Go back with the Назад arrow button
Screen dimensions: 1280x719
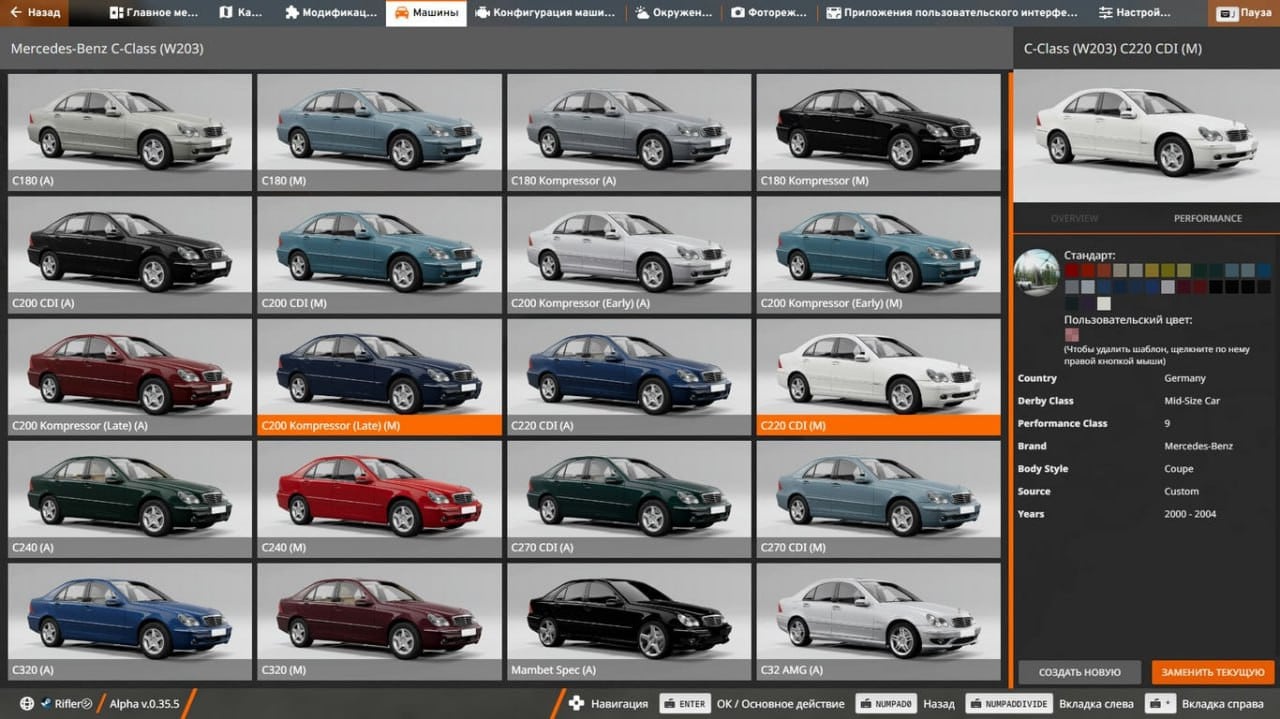click(x=35, y=13)
